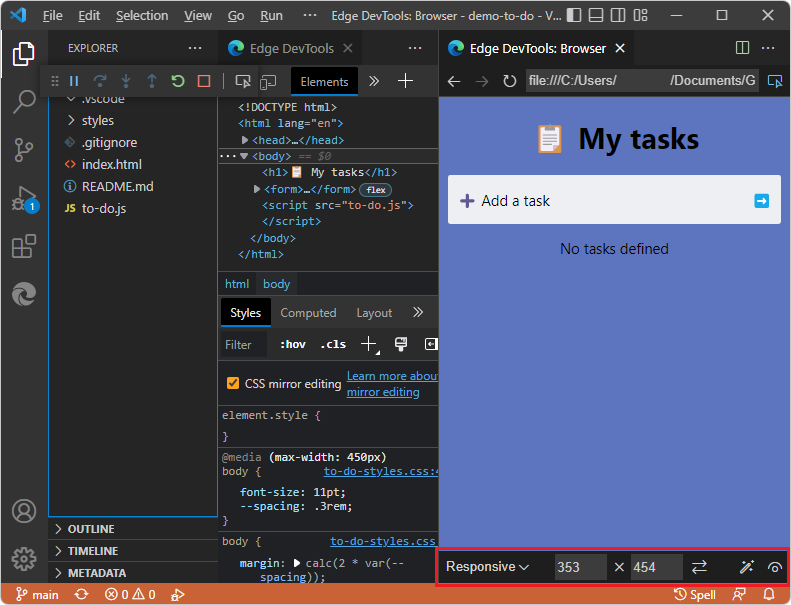The image size is (791, 605).
Task: Click the inspect element tool in DevTools
Action: coord(243,81)
